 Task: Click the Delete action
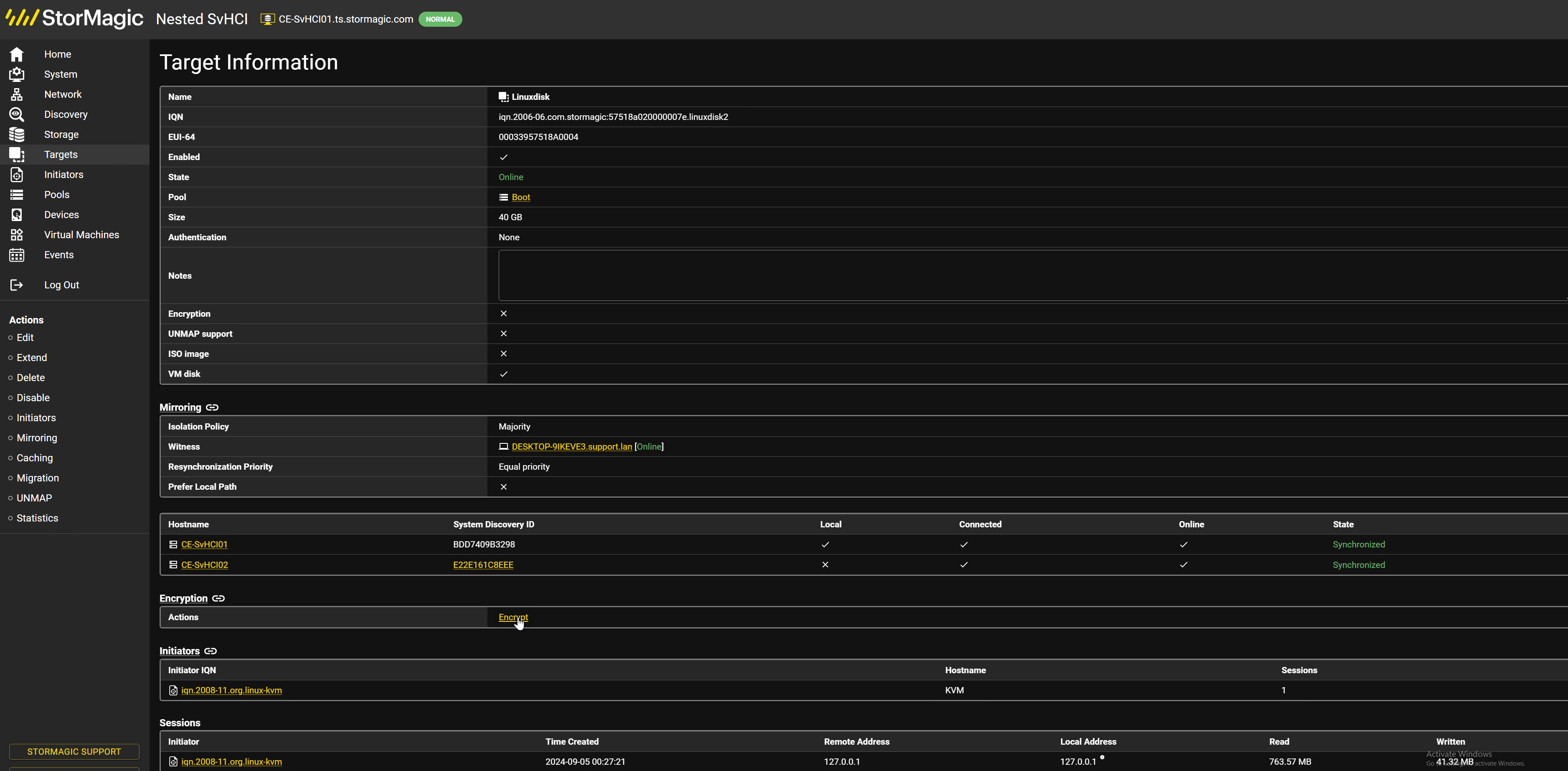tap(30, 378)
